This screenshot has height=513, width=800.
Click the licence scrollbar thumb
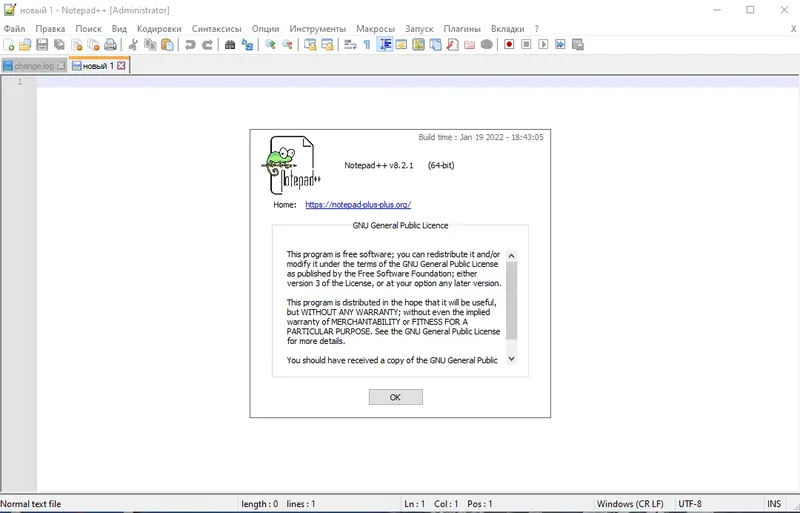pyautogui.click(x=511, y=301)
